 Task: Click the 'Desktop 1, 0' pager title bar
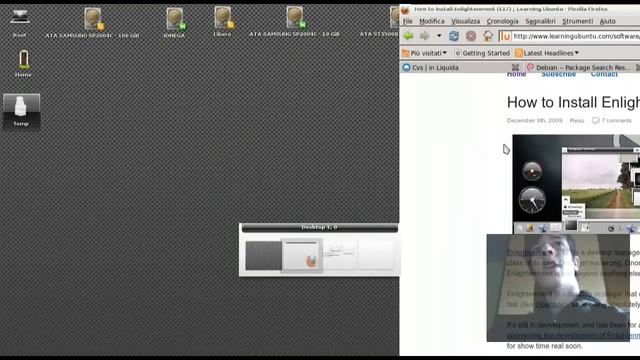pyautogui.click(x=320, y=227)
